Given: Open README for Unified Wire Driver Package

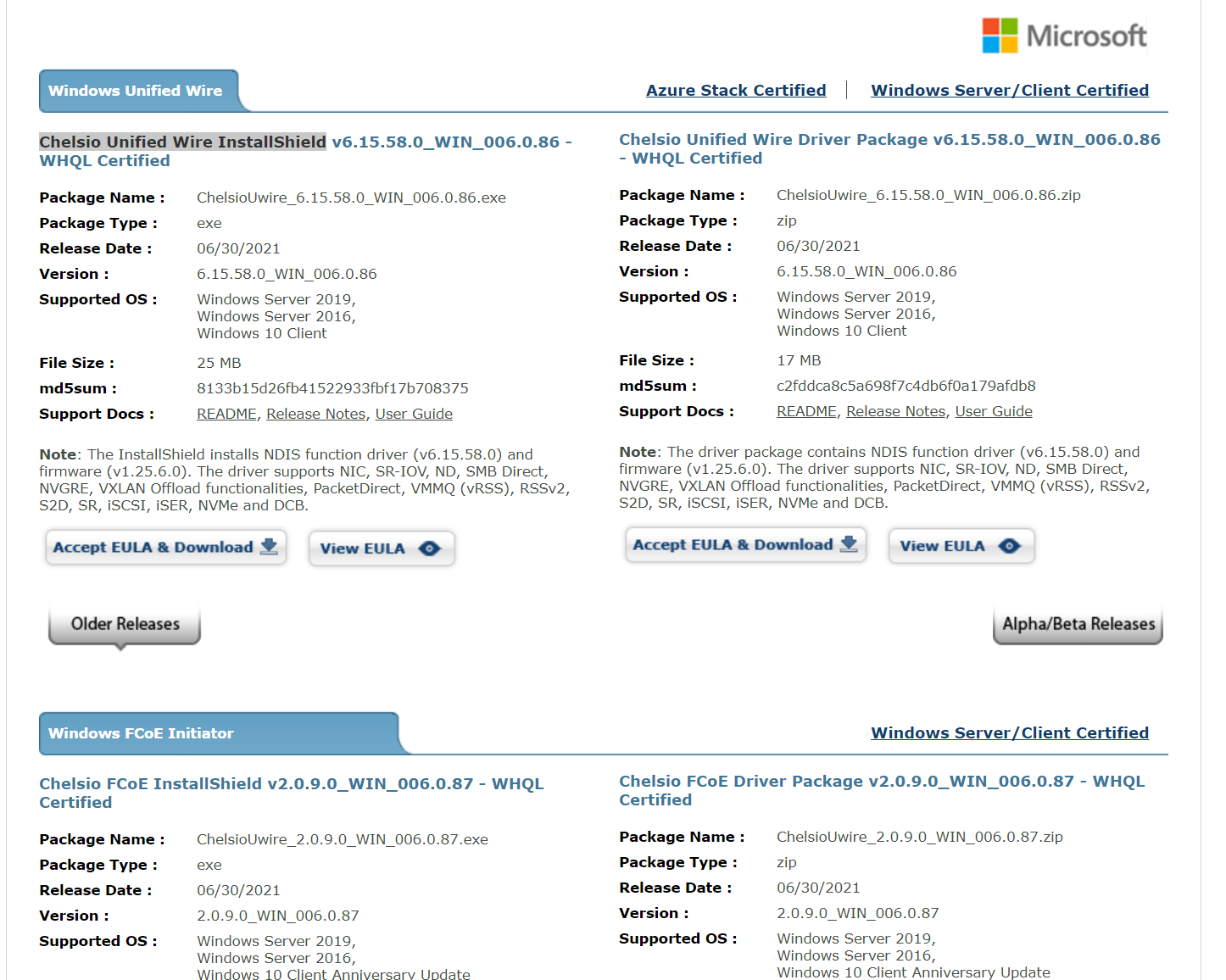Looking at the screenshot, I should [x=806, y=411].
